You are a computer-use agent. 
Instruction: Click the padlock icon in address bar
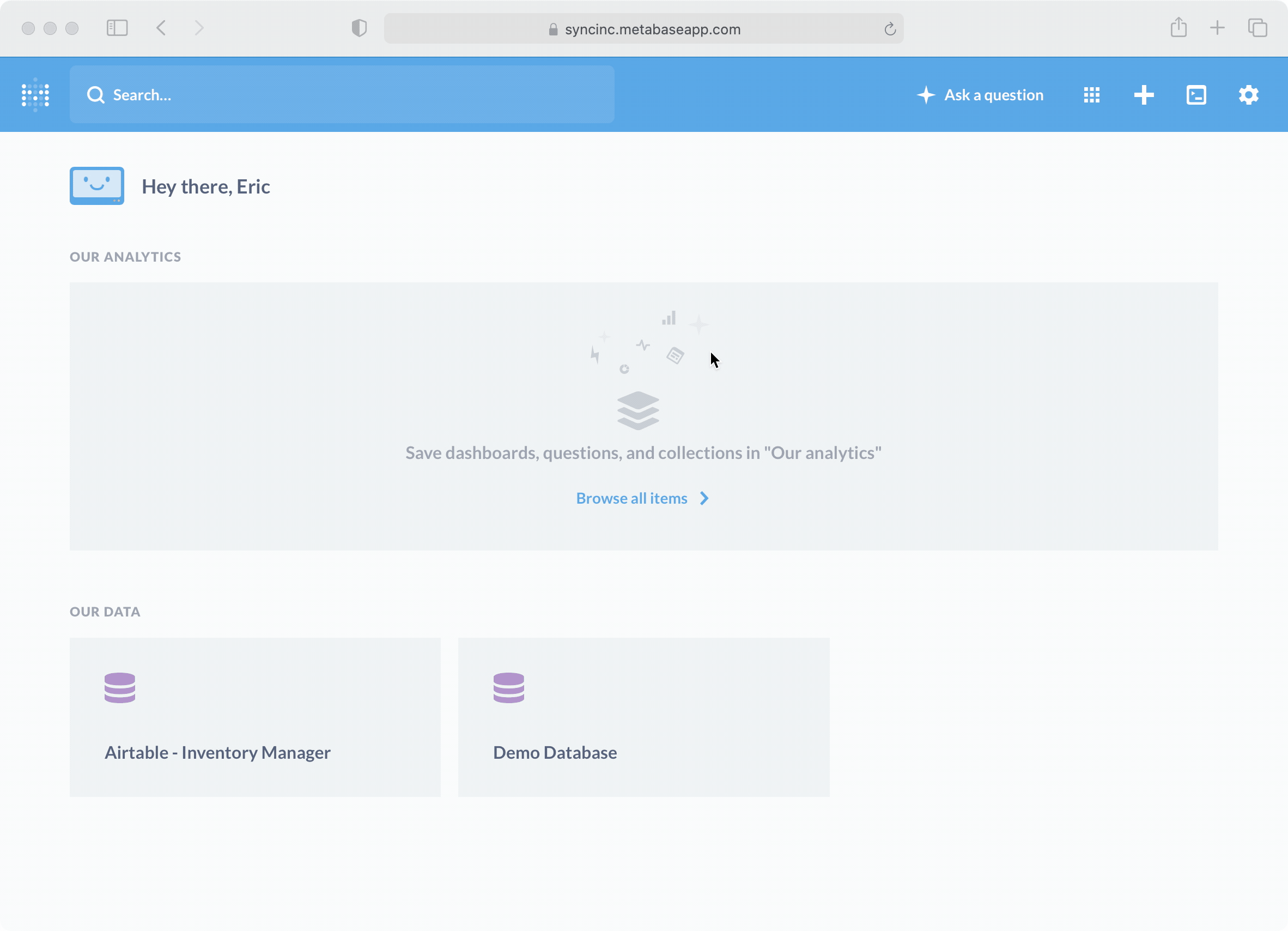point(553,29)
